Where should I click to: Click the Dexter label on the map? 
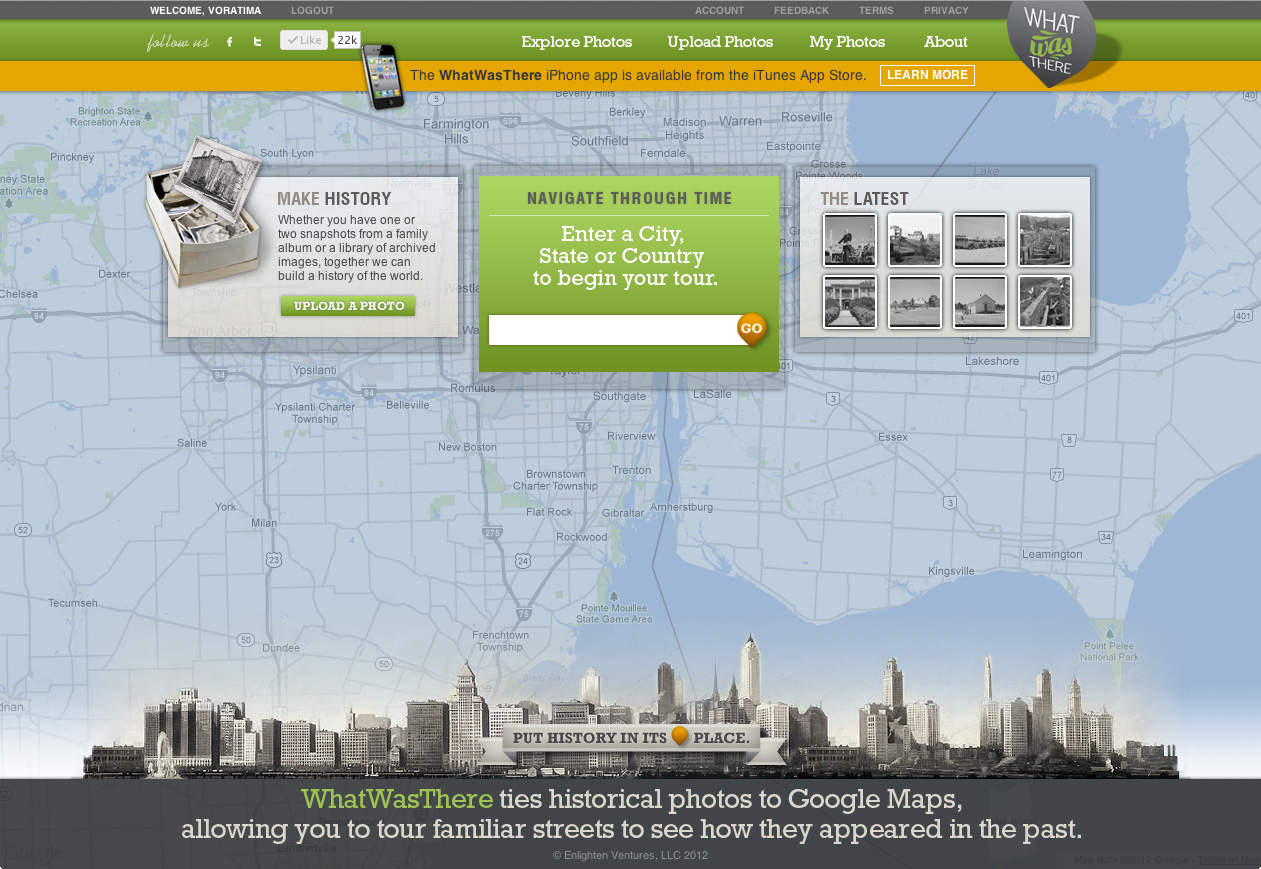pyautogui.click(x=114, y=273)
